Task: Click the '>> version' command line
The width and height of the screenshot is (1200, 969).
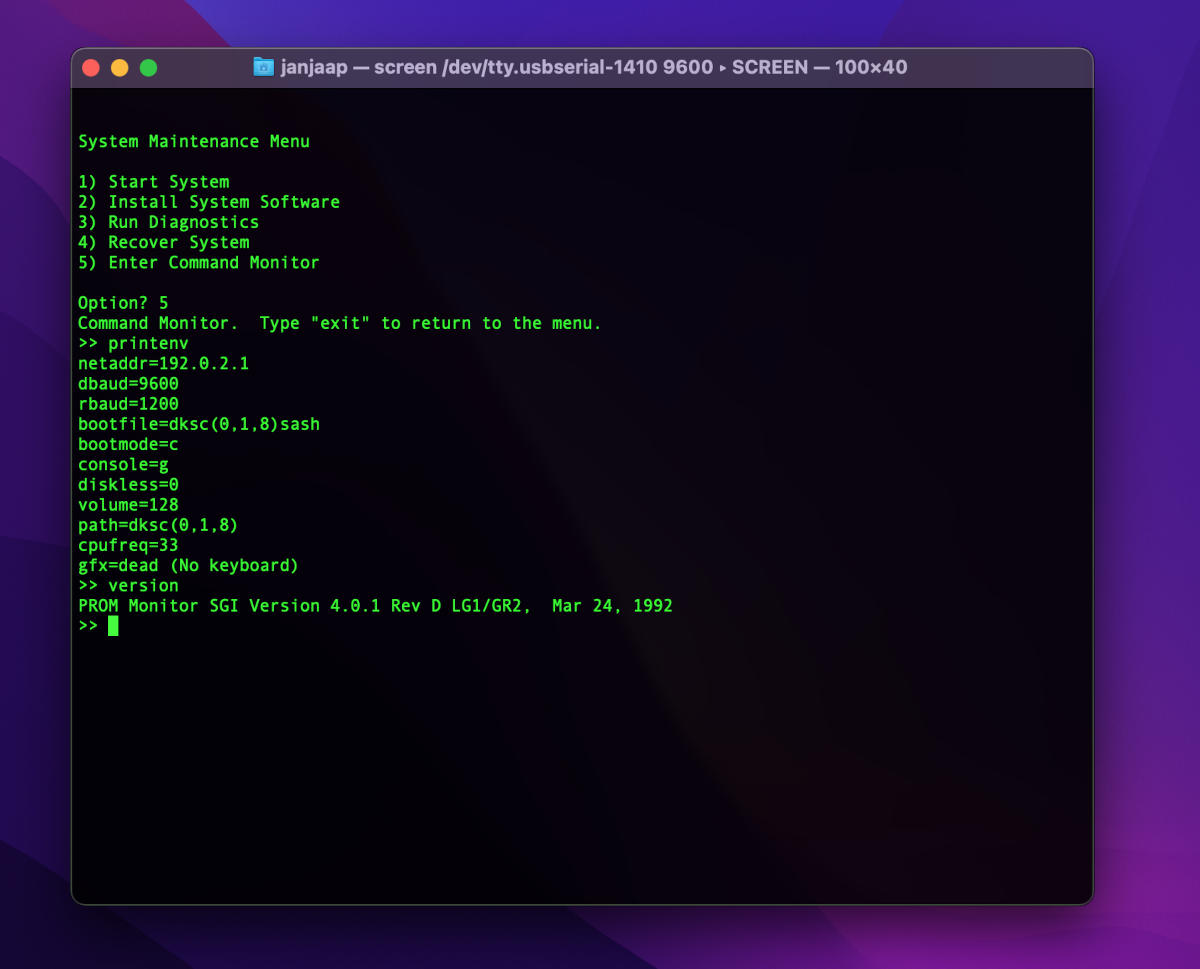Action: [x=128, y=585]
